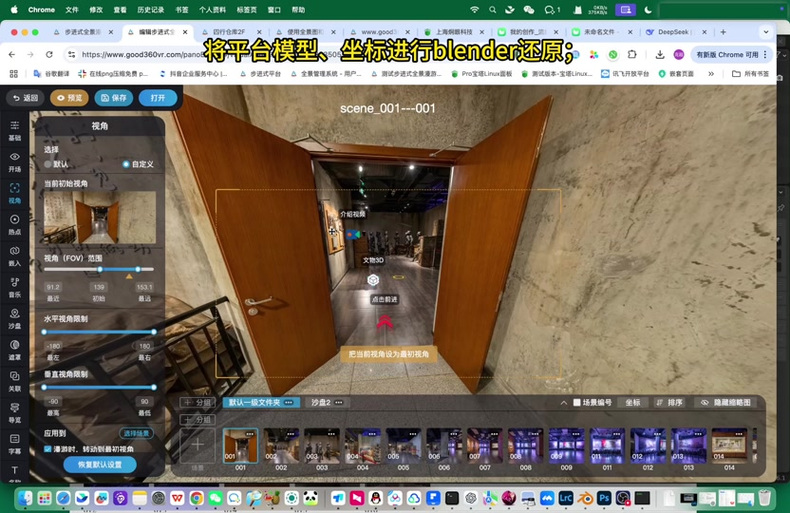Open options menu of 默认一级文件夹 tab
The width and height of the screenshot is (790, 513).
coord(289,402)
